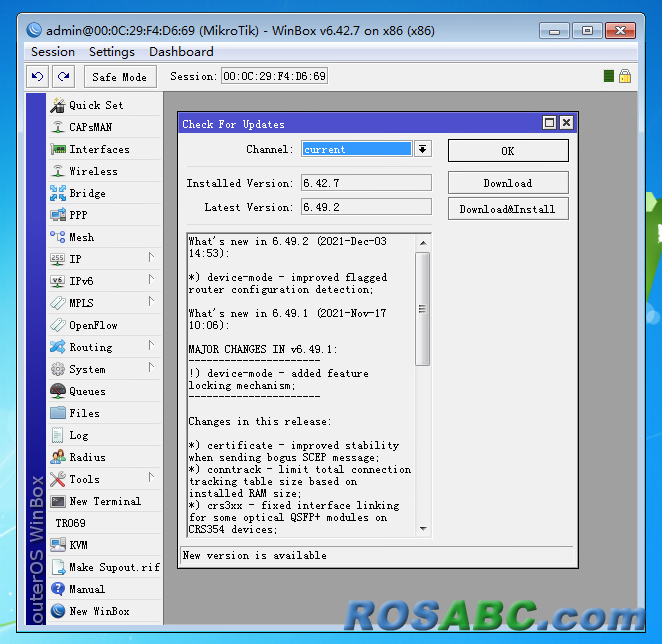This screenshot has width=662, height=644.
Task: Open Quick Set wand icon
Action: click(x=58, y=105)
